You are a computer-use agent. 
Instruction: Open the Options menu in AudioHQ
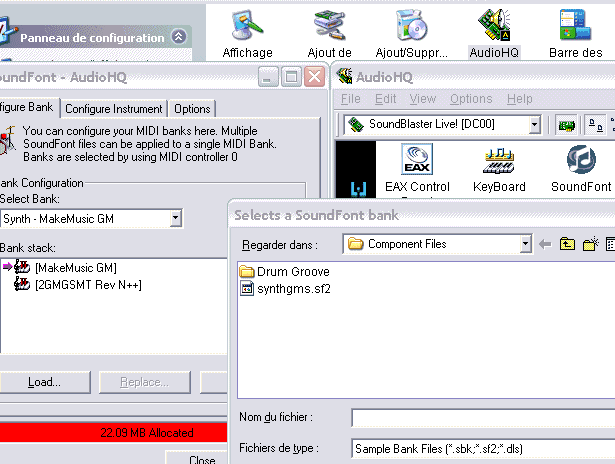pos(471,99)
